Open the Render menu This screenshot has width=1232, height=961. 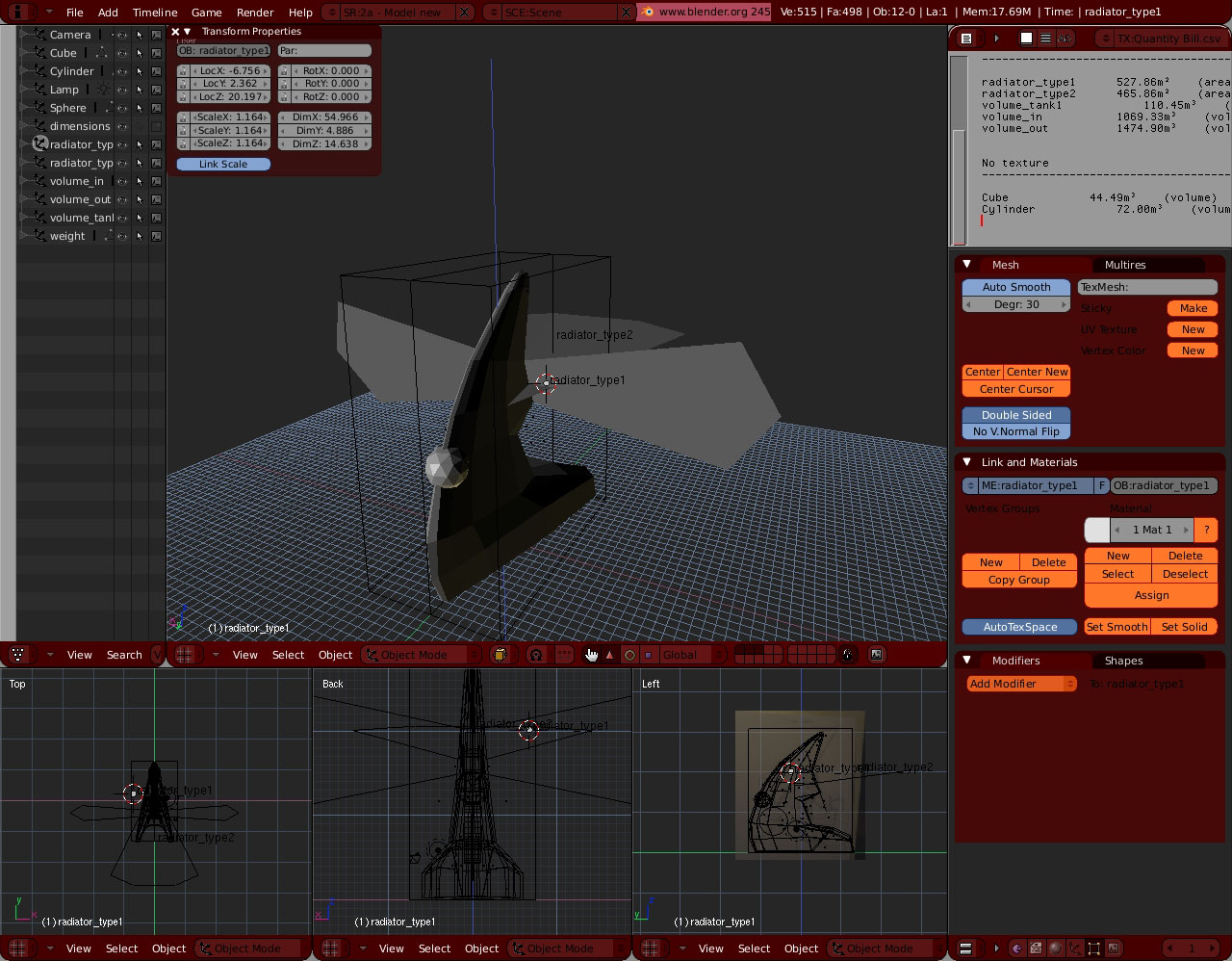[255, 13]
